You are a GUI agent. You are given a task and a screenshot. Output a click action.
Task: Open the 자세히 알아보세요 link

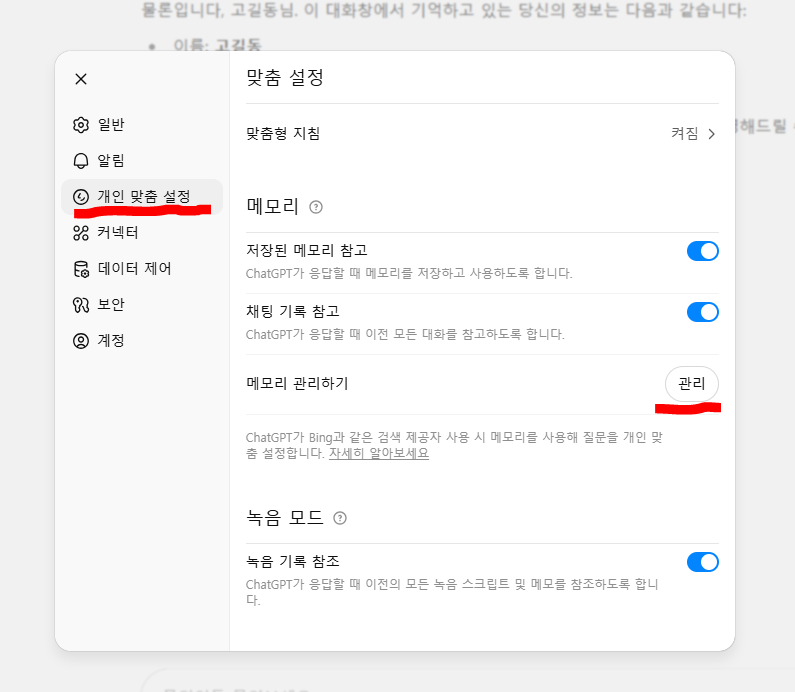379,453
